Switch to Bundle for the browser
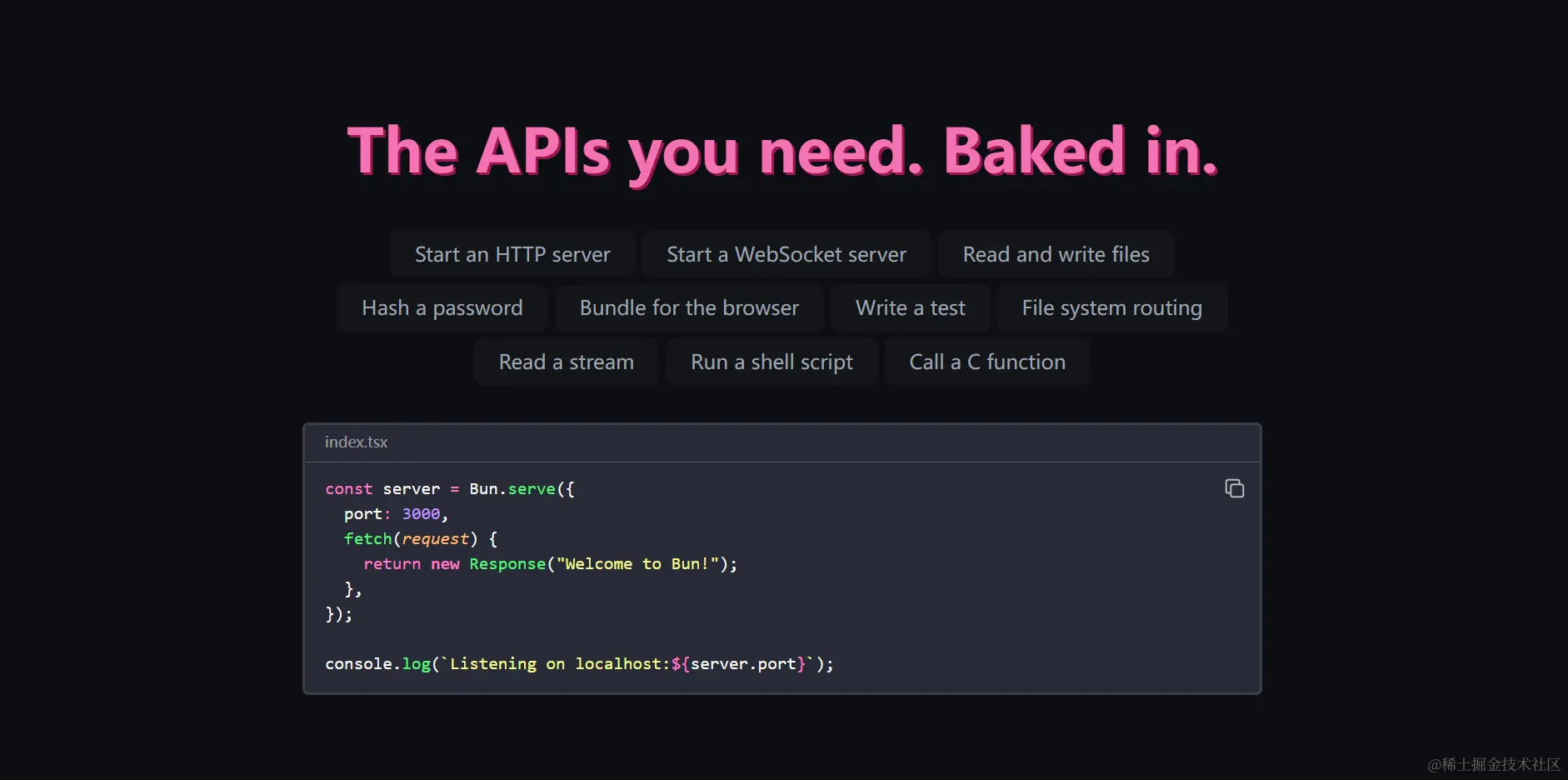1568x780 pixels. tap(689, 308)
